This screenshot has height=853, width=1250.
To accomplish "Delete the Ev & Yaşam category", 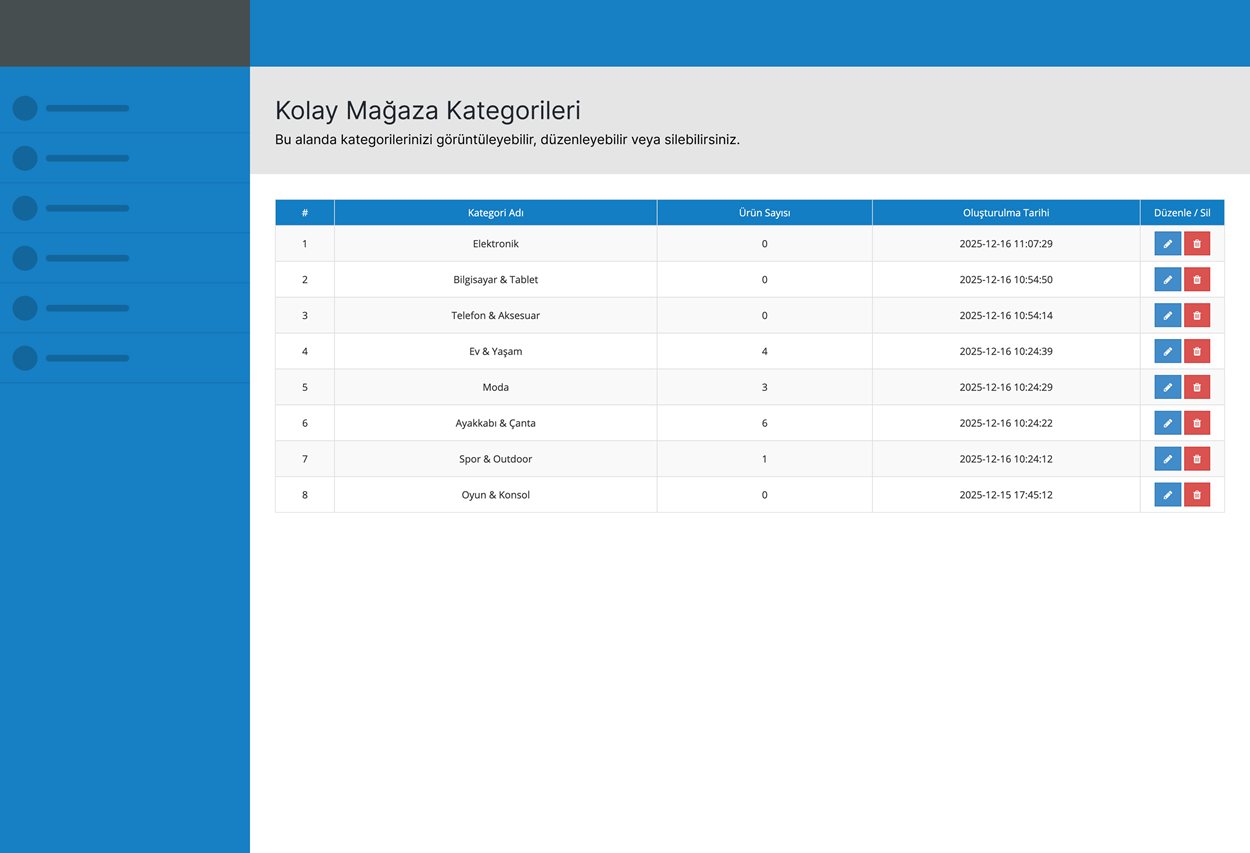I will point(1197,352).
